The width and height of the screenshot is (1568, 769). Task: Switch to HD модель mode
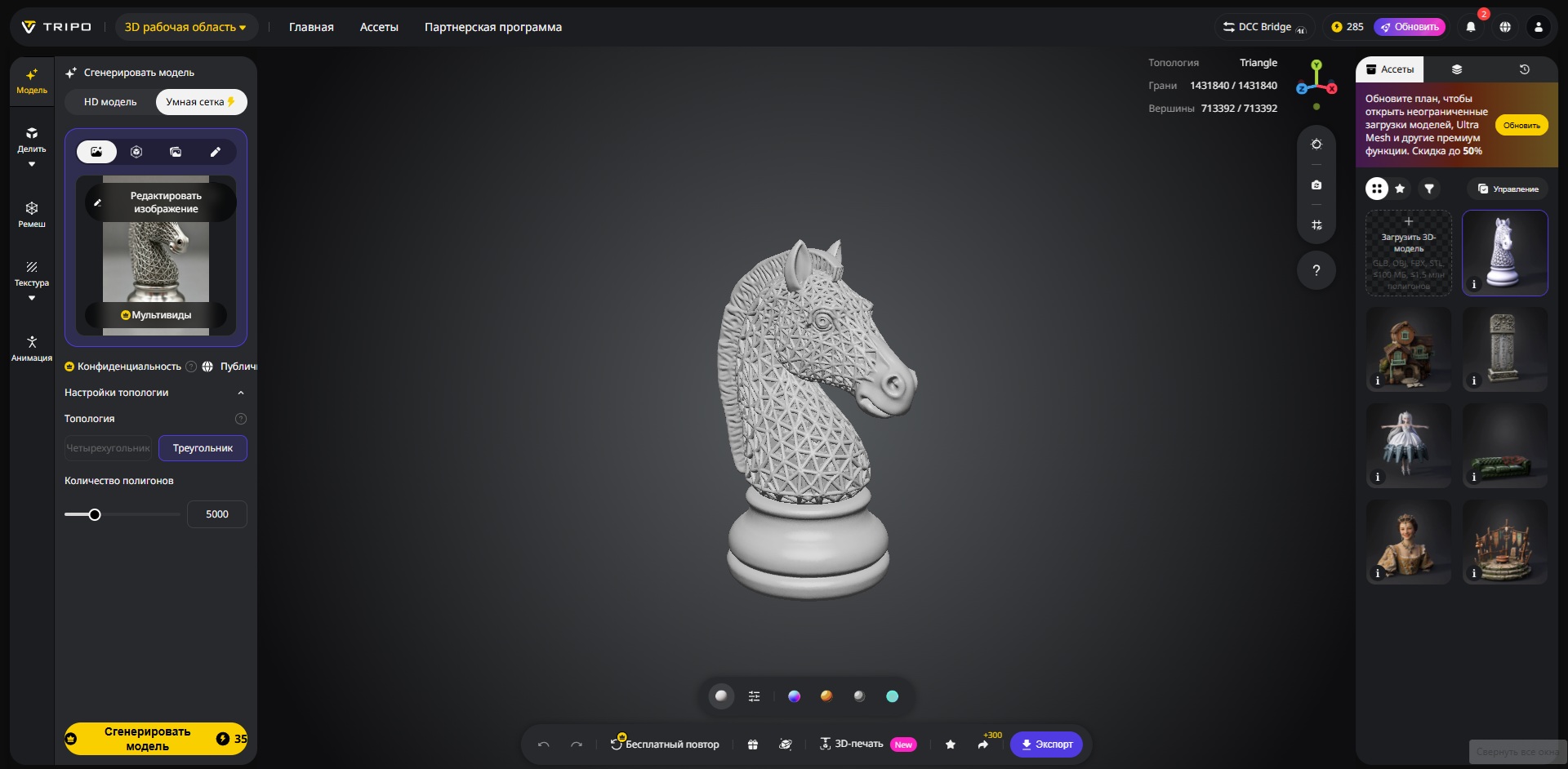110,102
